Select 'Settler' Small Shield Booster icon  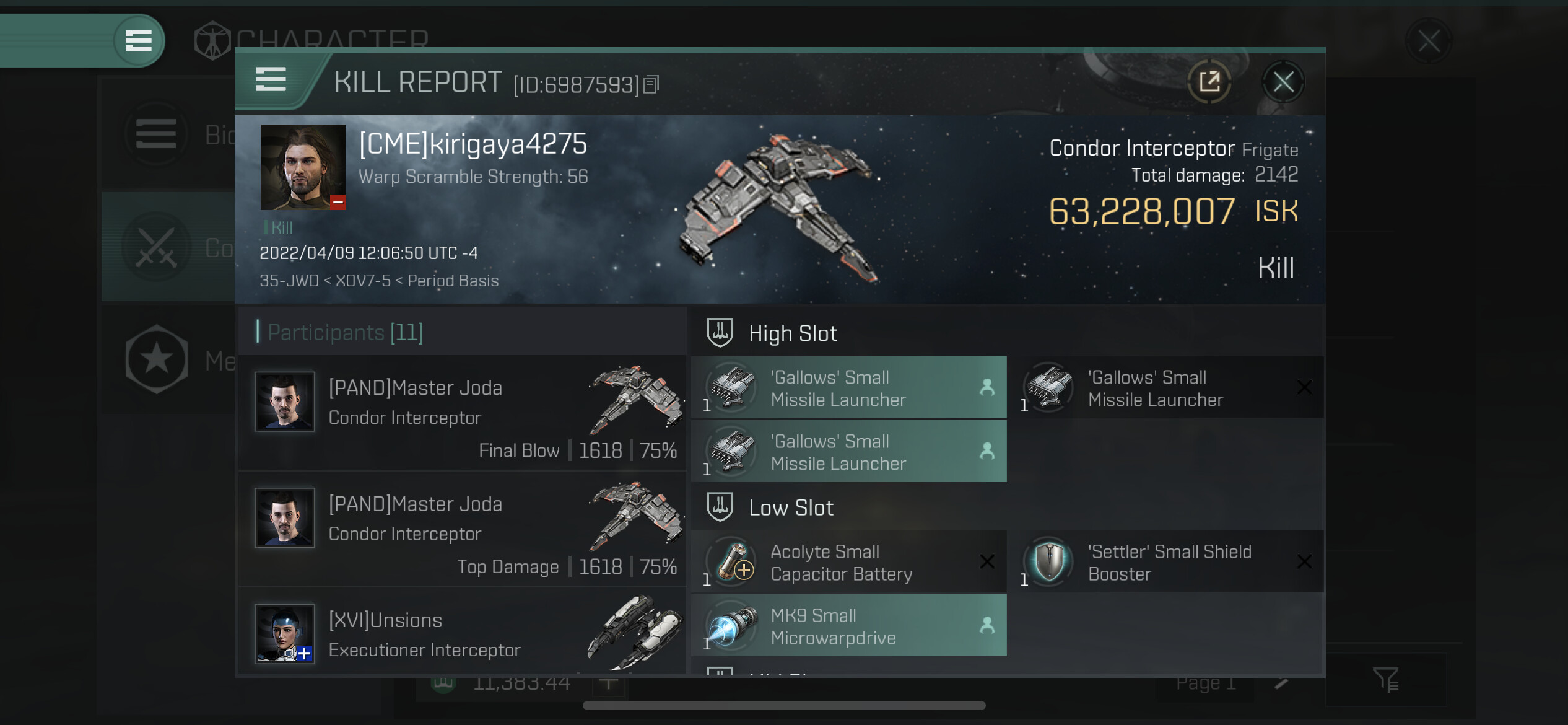1049,562
